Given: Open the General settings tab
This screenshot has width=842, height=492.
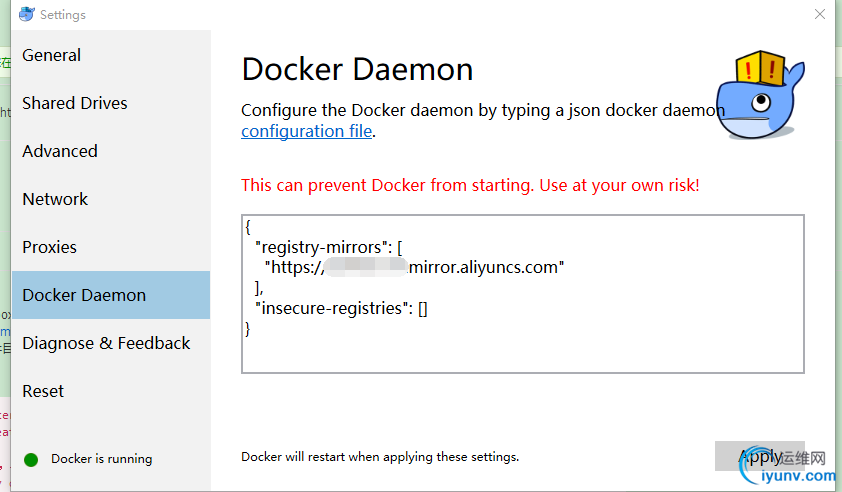Looking at the screenshot, I should [x=52, y=56].
